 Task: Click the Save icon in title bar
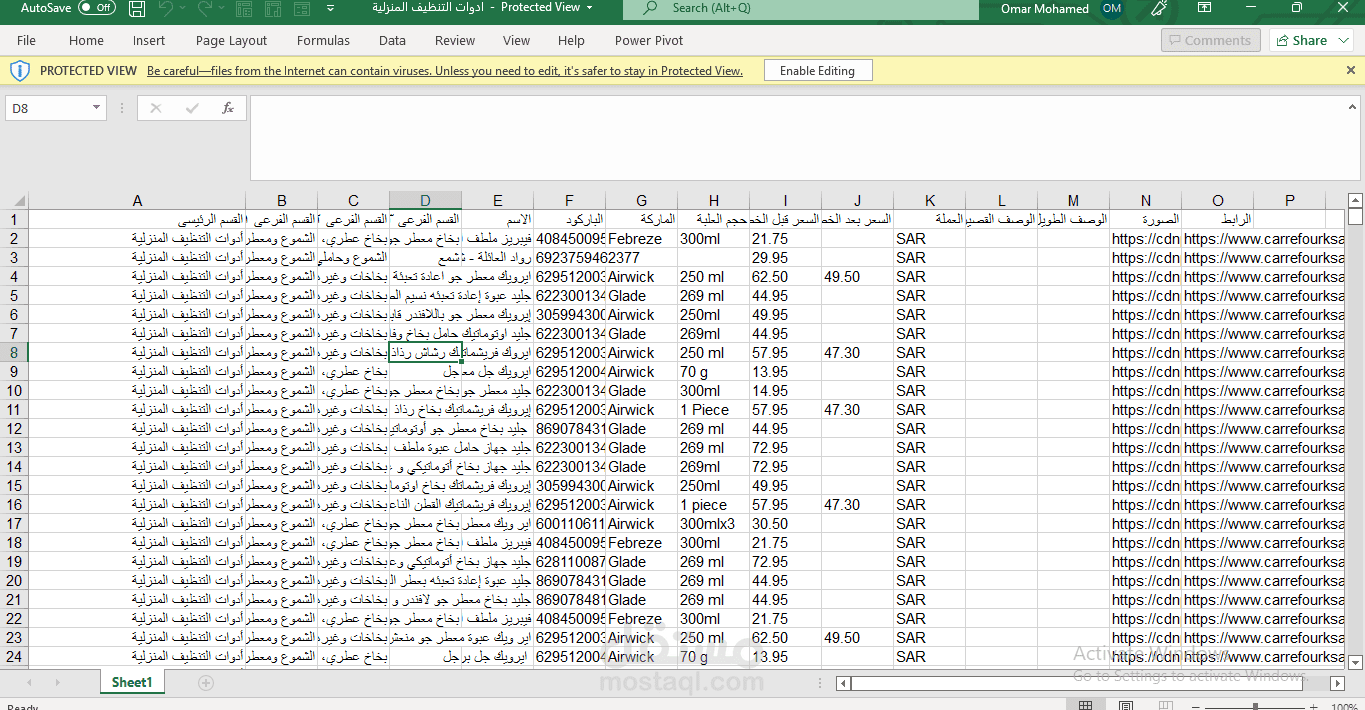(x=137, y=9)
